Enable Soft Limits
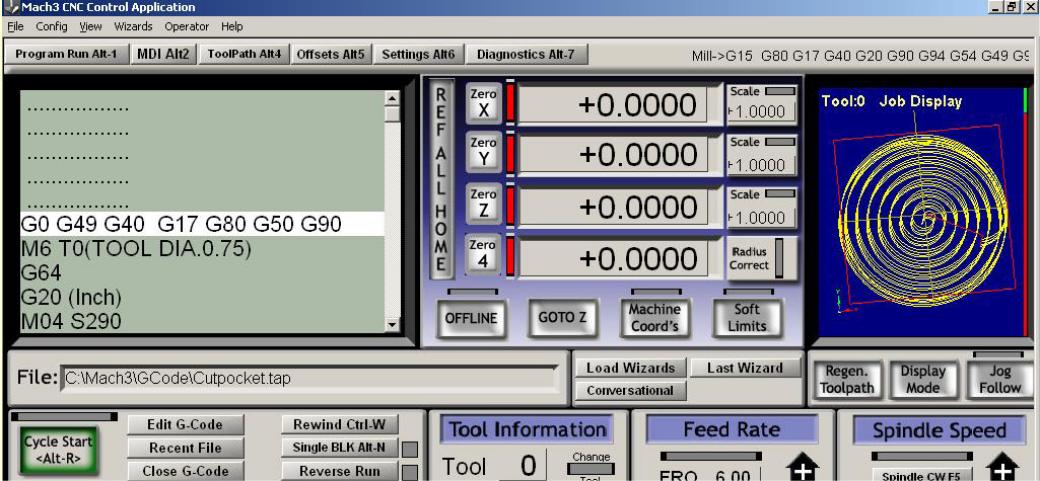This screenshot has height=481, width=1040. [x=748, y=318]
